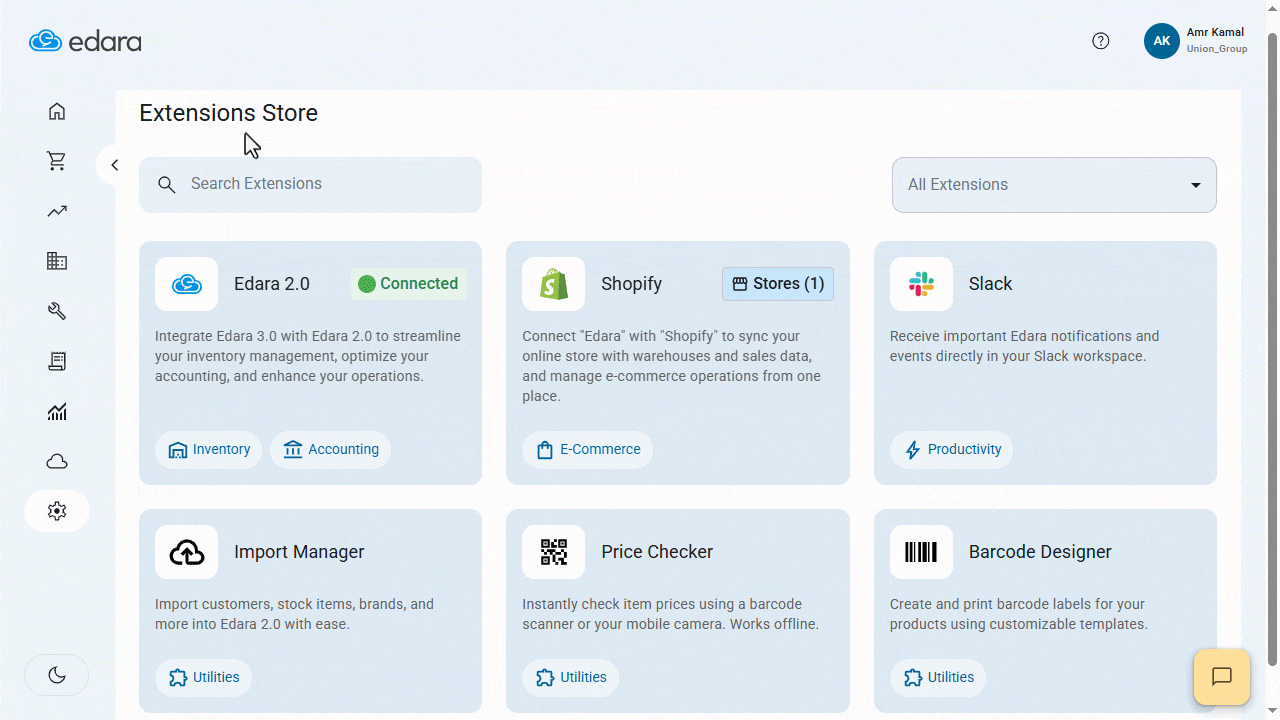Open the chat message floating button
The width and height of the screenshot is (1280, 720).
(x=1222, y=677)
